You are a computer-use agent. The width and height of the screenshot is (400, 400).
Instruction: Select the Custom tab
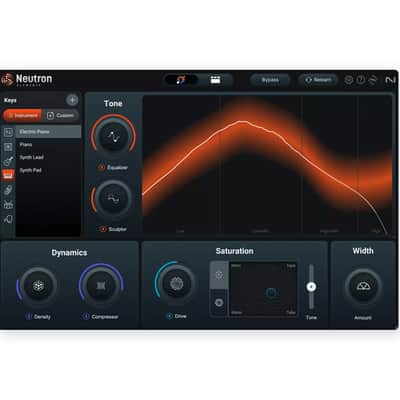[x=60, y=115]
